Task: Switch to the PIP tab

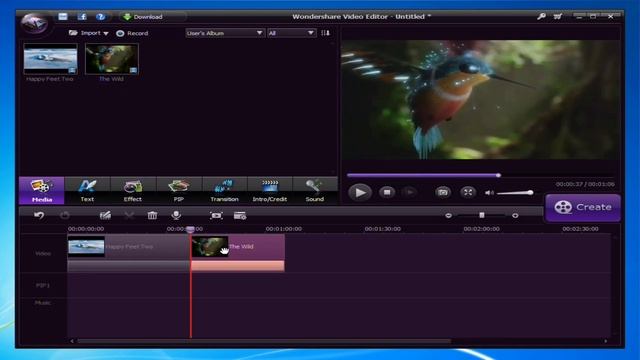Action: [x=178, y=190]
